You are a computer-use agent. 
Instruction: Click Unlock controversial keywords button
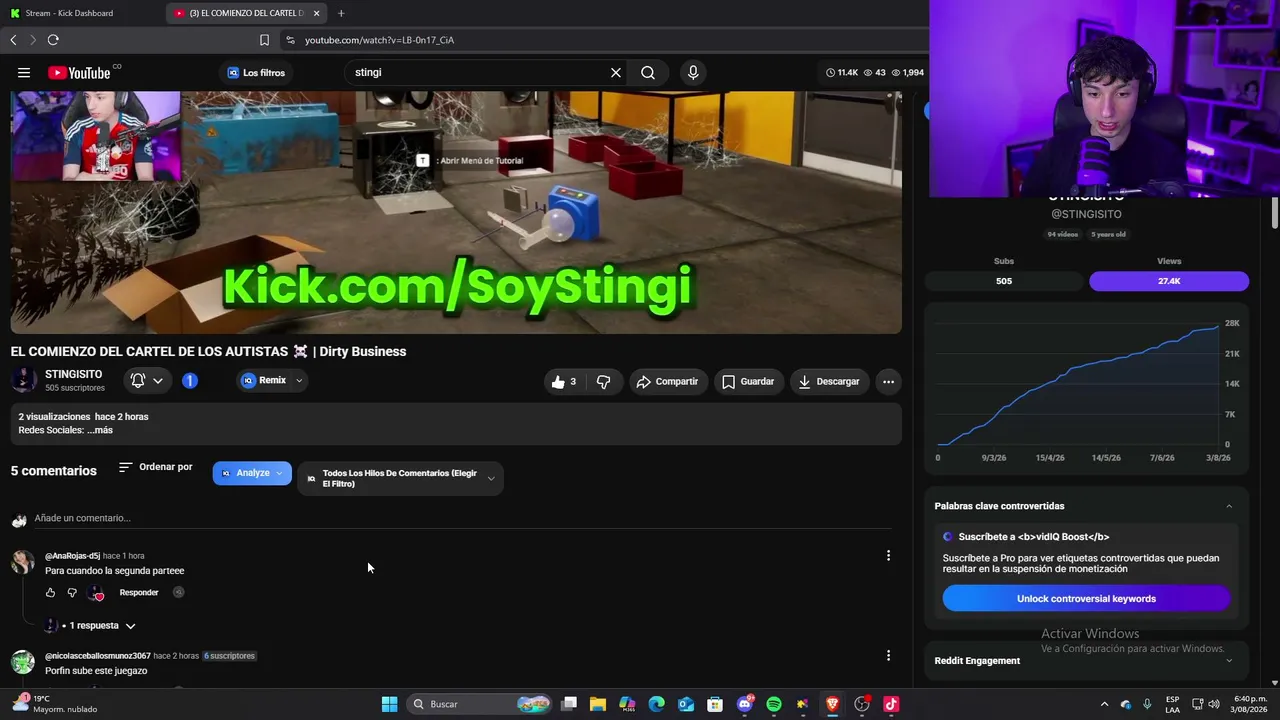(x=1086, y=598)
